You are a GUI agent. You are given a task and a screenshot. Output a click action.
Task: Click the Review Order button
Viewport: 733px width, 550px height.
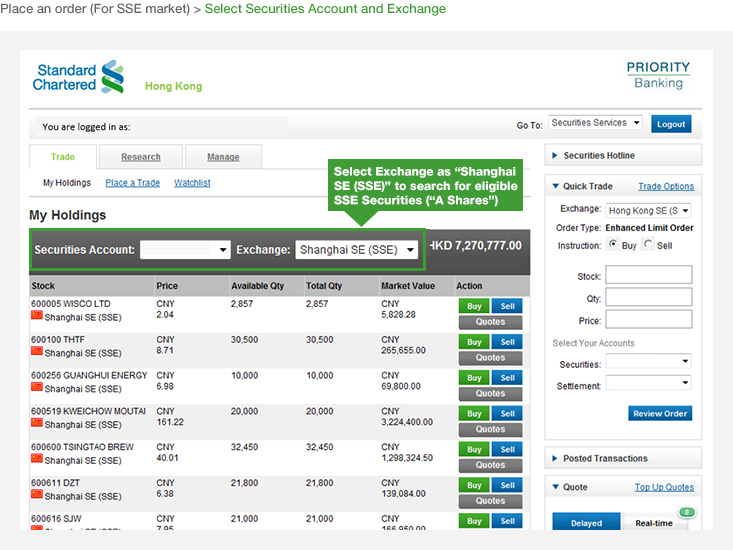point(660,413)
